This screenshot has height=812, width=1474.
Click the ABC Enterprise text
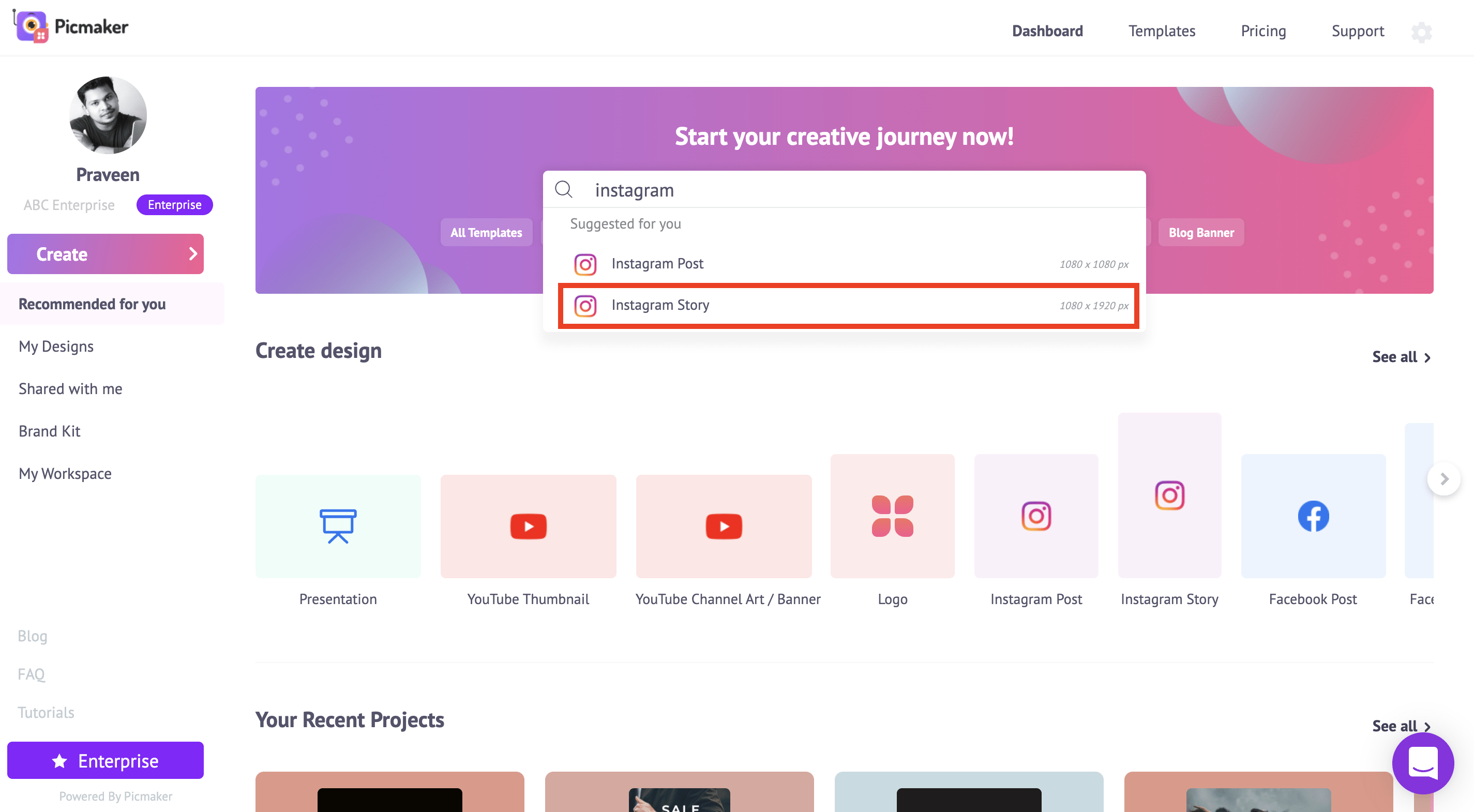coord(69,205)
